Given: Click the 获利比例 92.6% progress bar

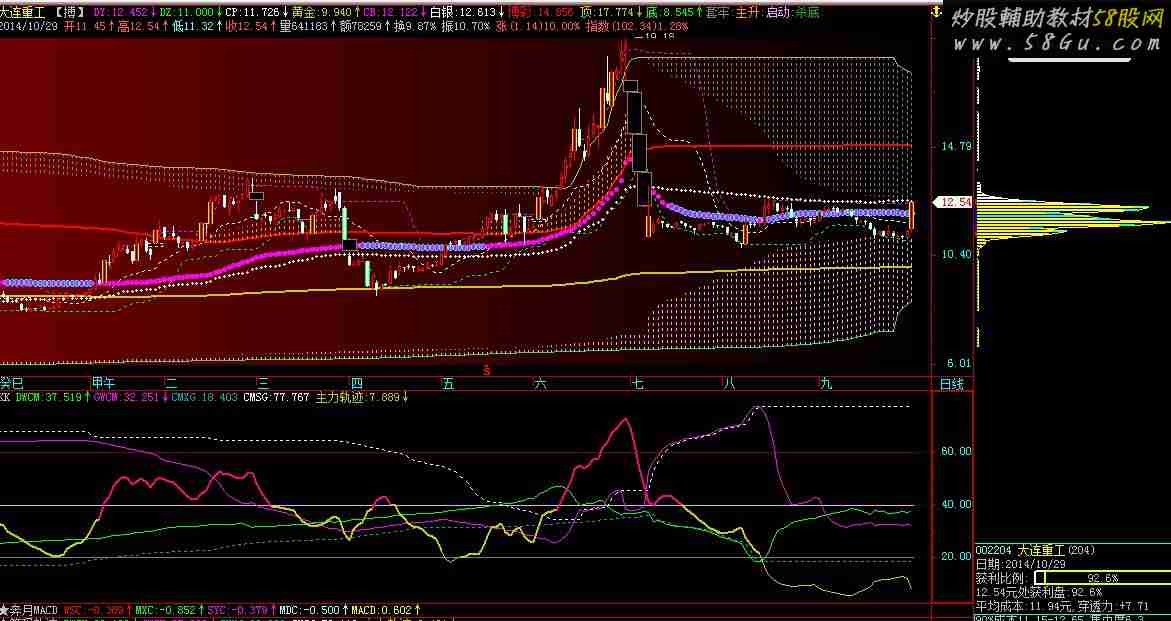Looking at the screenshot, I should 1102,578.
